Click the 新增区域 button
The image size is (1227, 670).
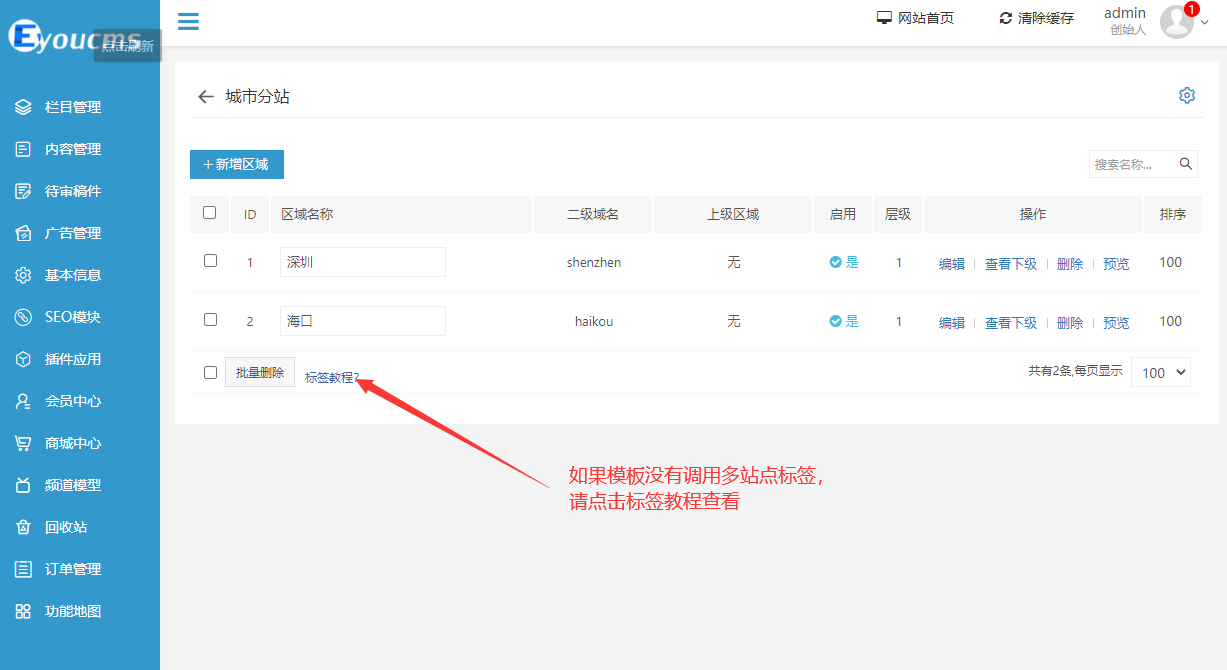pos(237,164)
